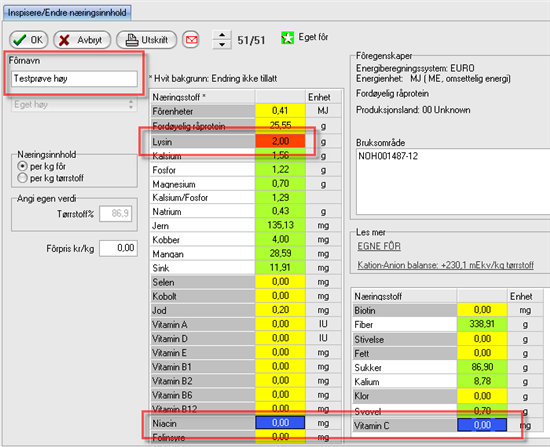Select the blue Vitamin C value cell
This screenshot has height=447, width=550.
(x=482, y=425)
